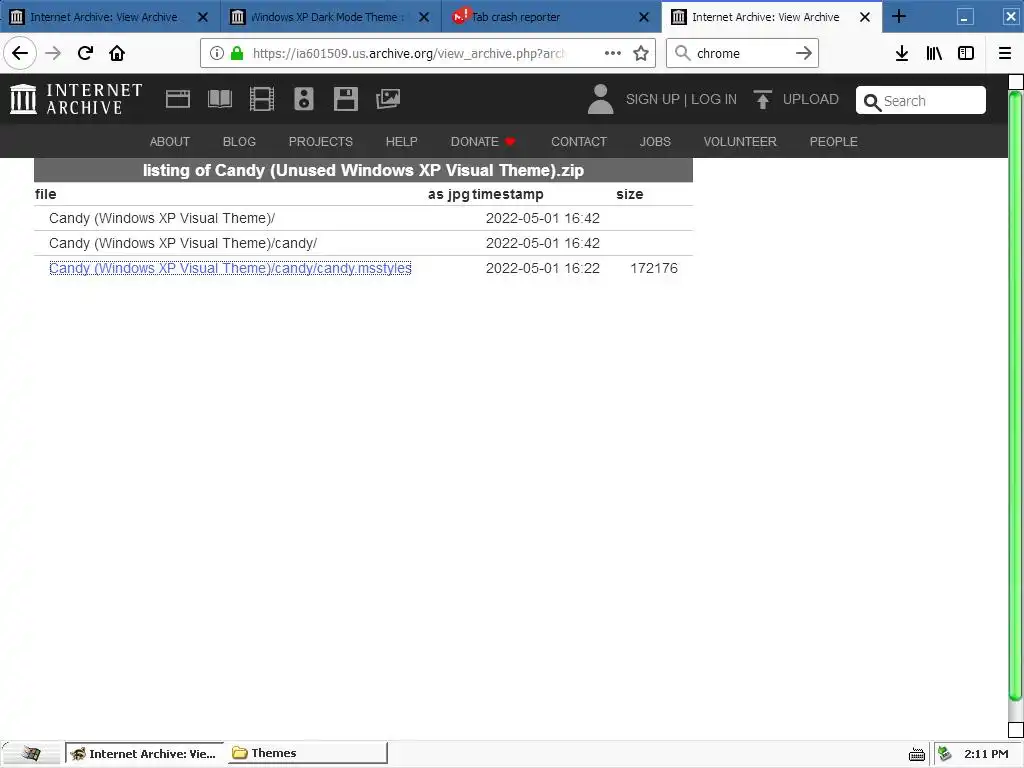Click the network tray icon
This screenshot has height=768, width=1024.
pyautogui.click(x=944, y=754)
